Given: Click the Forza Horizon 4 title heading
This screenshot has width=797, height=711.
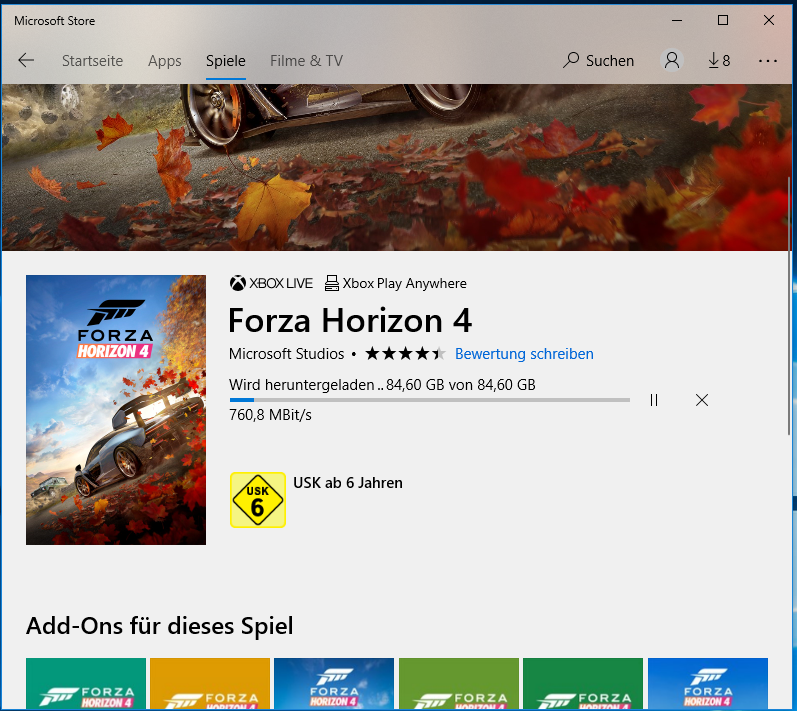Looking at the screenshot, I should pos(350,321).
